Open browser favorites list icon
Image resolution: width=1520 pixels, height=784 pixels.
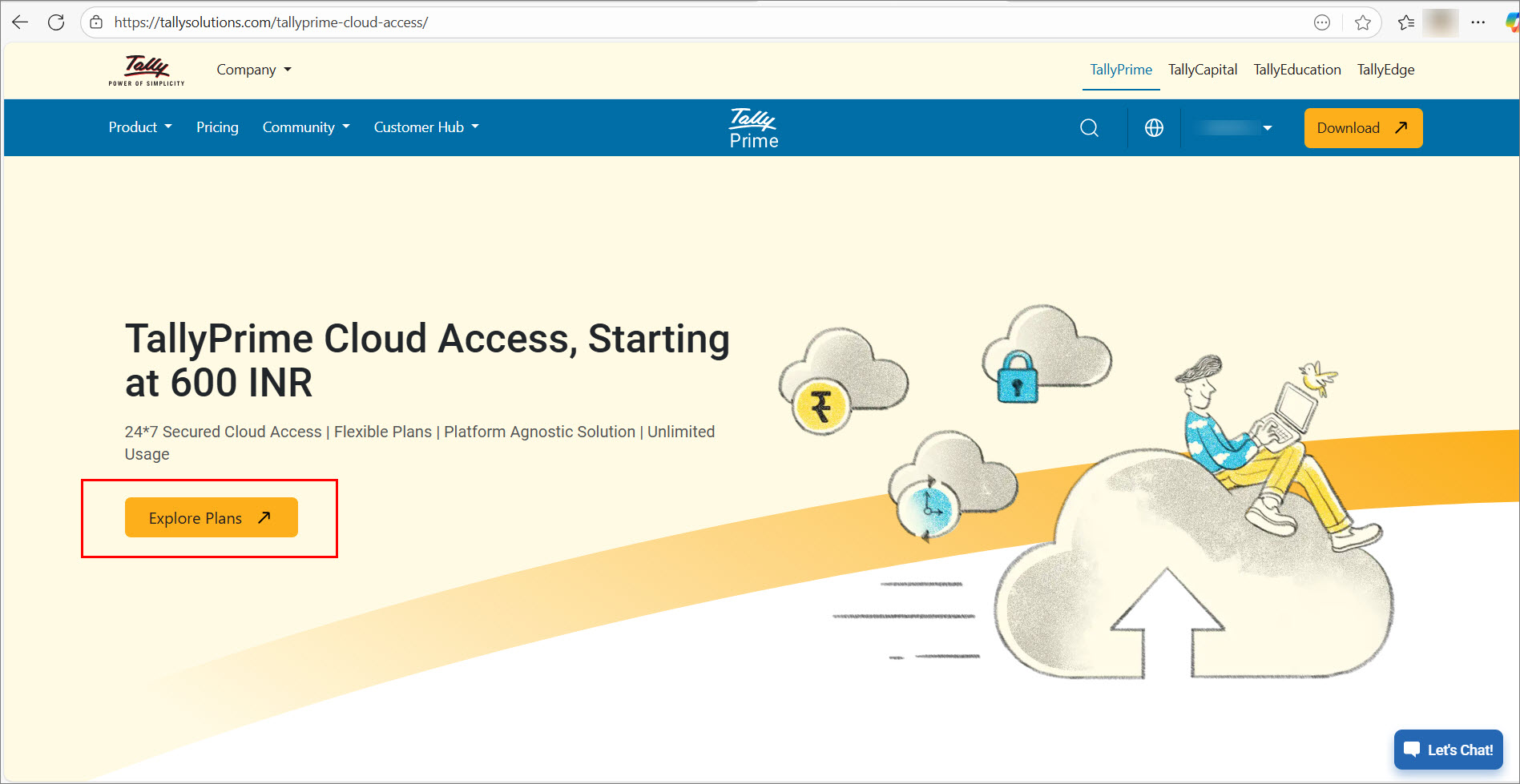tap(1405, 22)
